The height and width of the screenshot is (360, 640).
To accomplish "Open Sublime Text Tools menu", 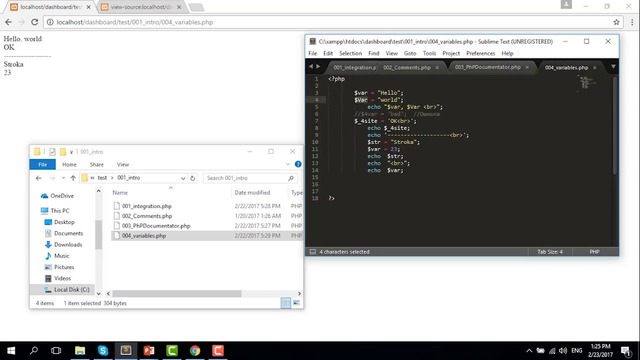I will tap(429, 53).
